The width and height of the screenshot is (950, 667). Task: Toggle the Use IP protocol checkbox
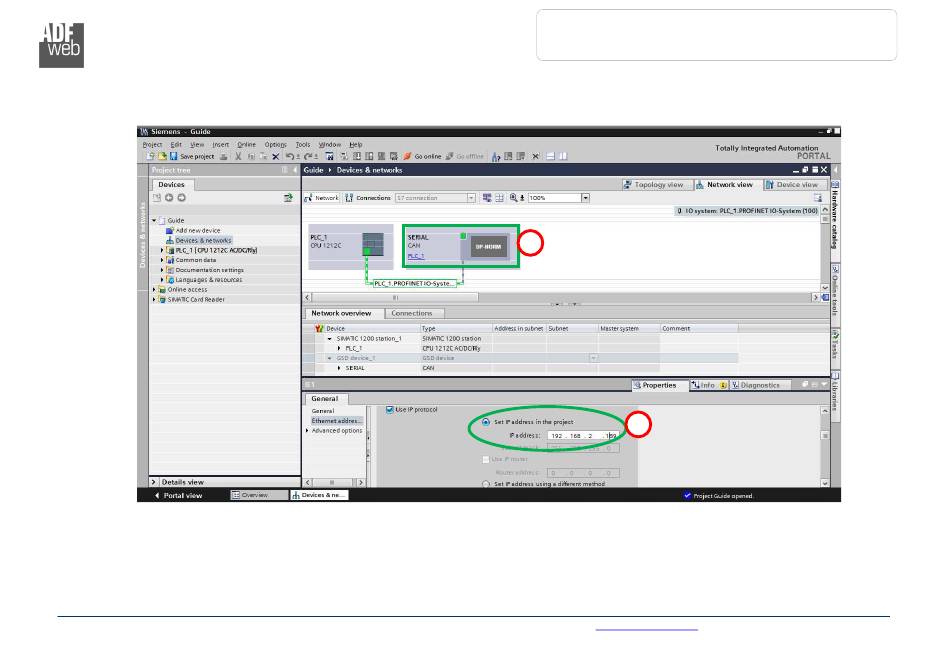(x=390, y=410)
